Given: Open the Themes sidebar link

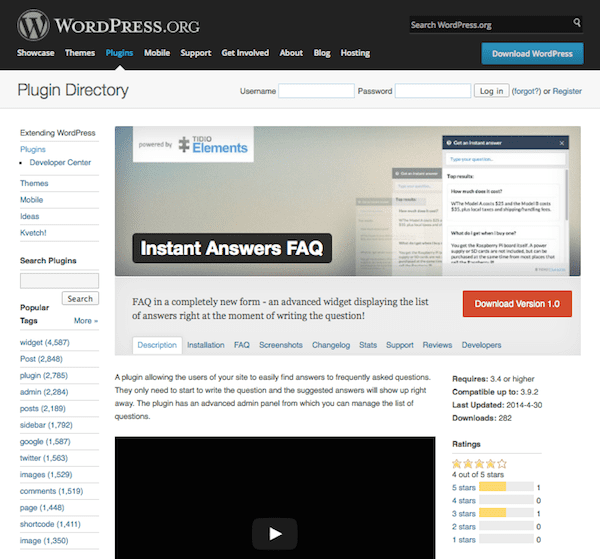Looking at the screenshot, I should (x=34, y=183).
